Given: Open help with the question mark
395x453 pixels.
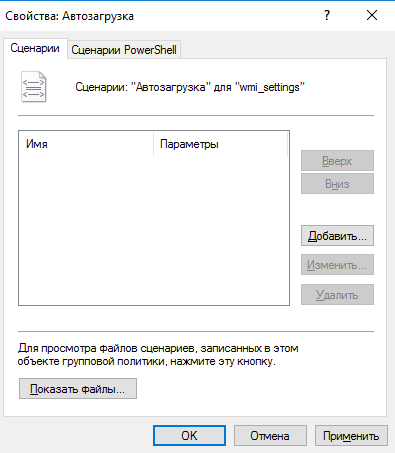Looking at the screenshot, I should click(x=327, y=15).
